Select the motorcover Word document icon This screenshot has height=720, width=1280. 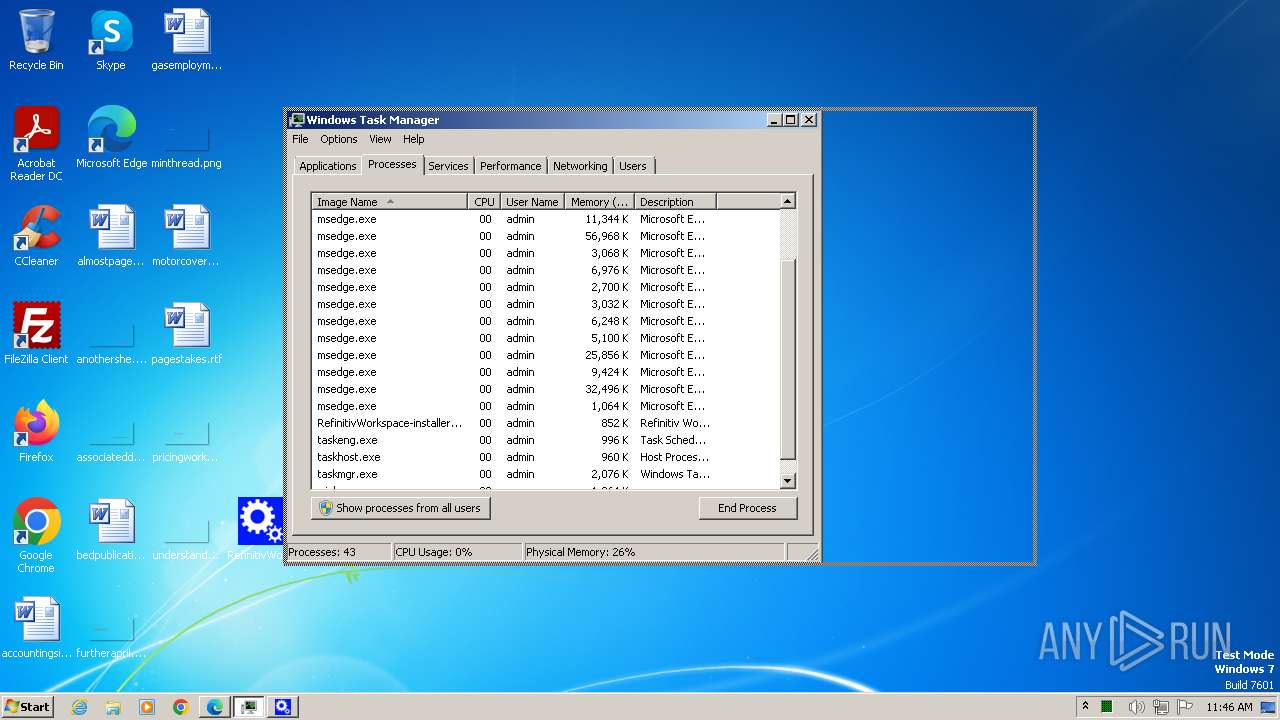pos(187,235)
